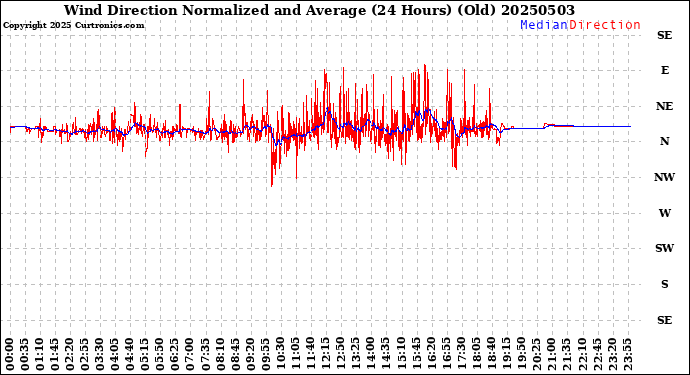This screenshot has width=690, height=375.
Task: Click the 07:00 time axis label
Action: pyautogui.click(x=190, y=354)
